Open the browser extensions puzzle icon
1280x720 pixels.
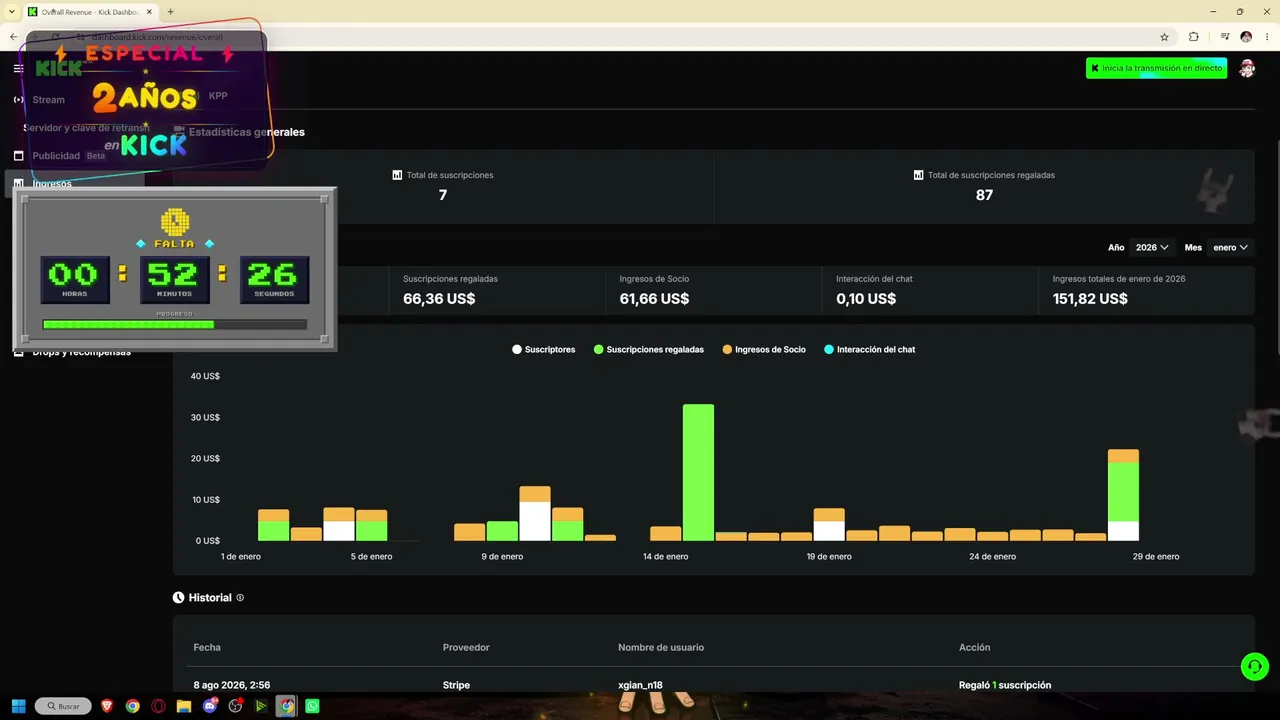point(1193,37)
